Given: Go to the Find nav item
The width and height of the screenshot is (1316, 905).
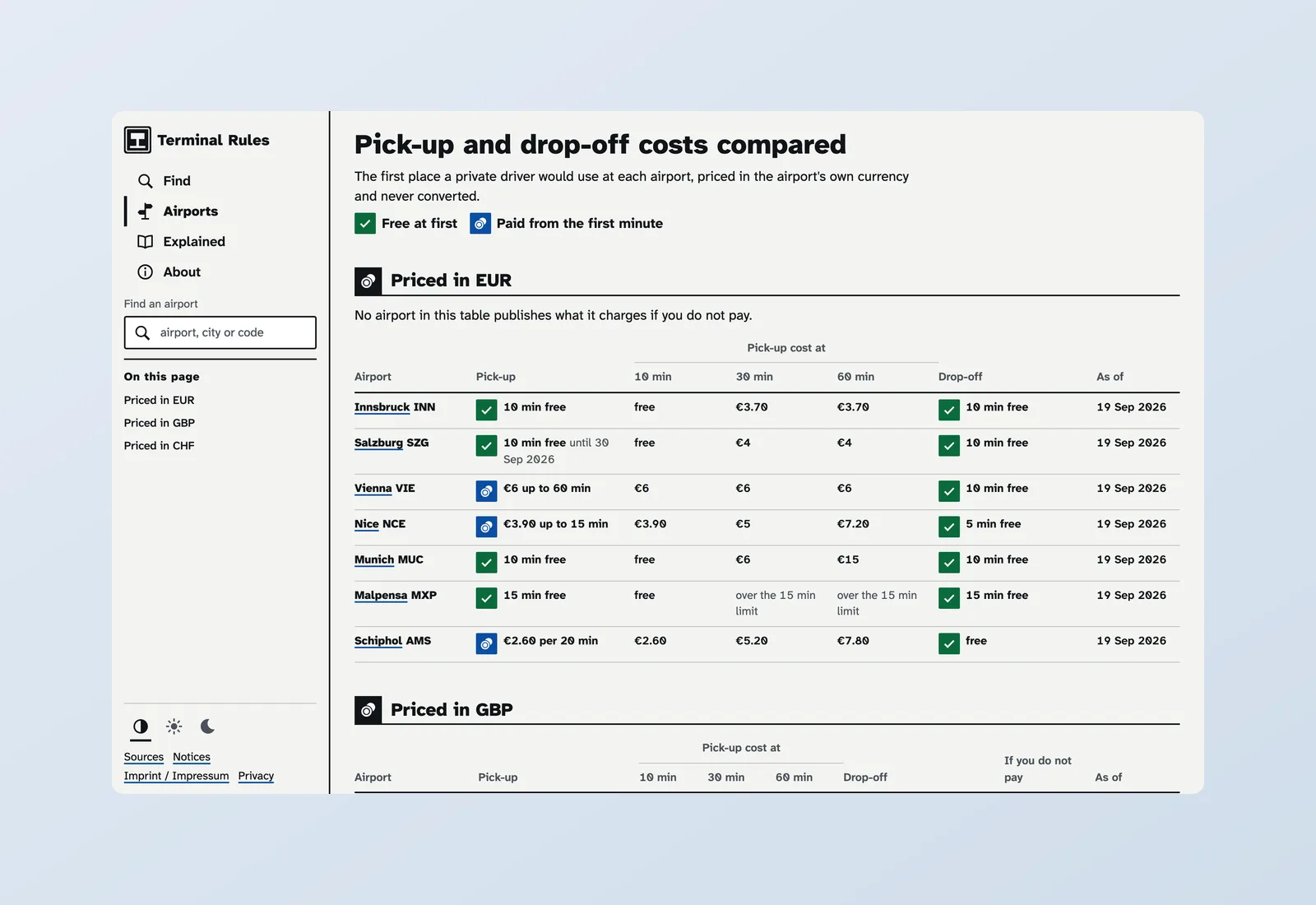Looking at the screenshot, I should tap(220, 181).
